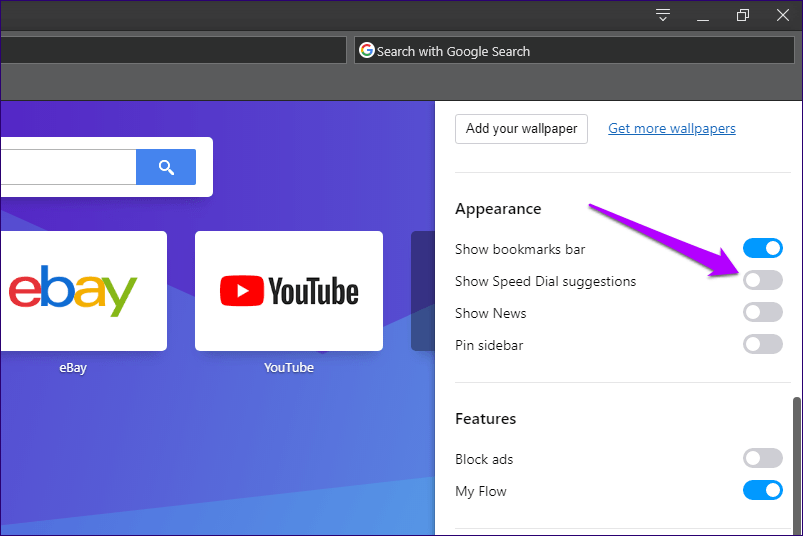
Task: Click the Speed Dial search text box
Action: (68, 167)
